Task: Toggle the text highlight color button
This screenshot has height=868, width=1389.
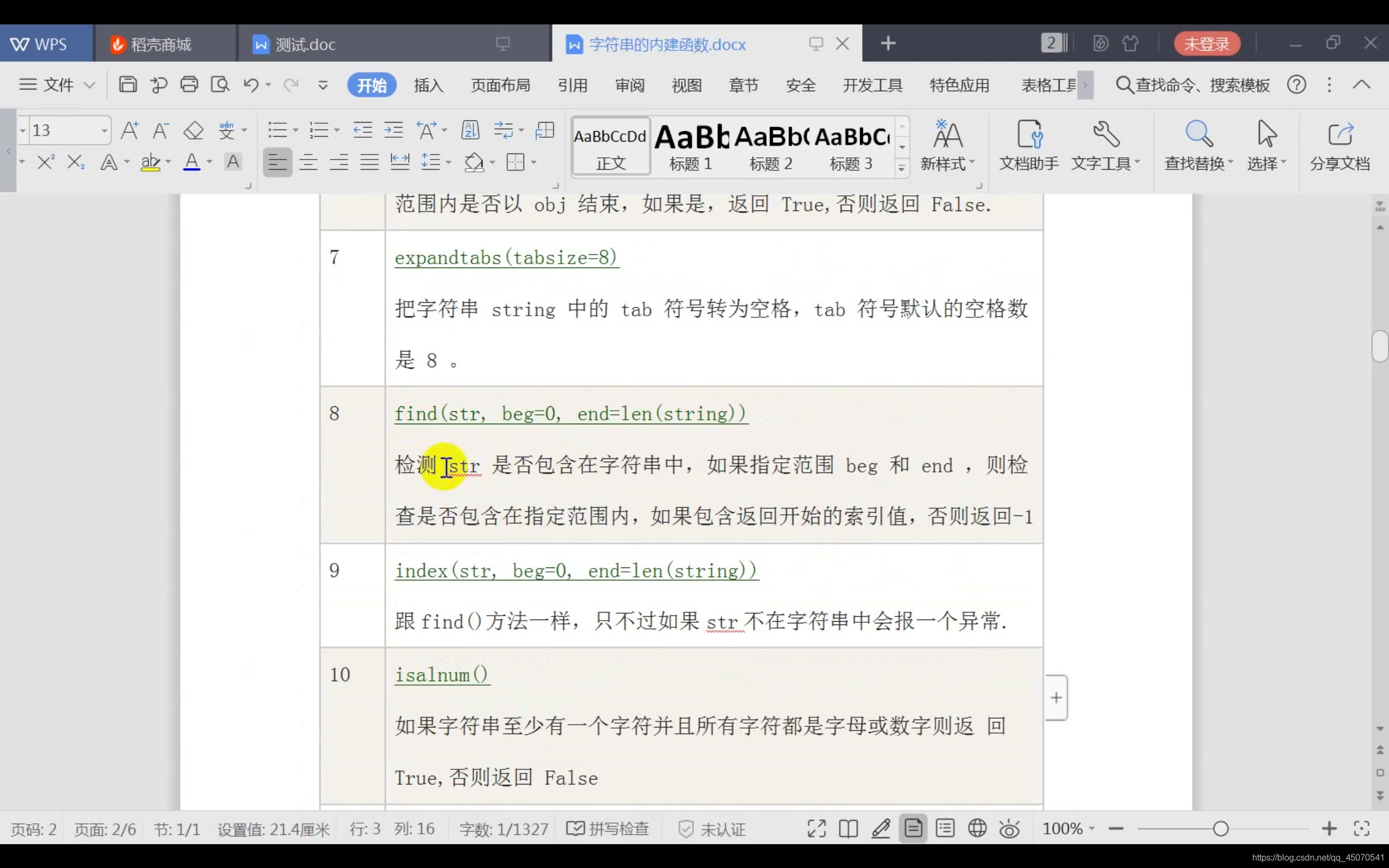Action: click(x=150, y=162)
